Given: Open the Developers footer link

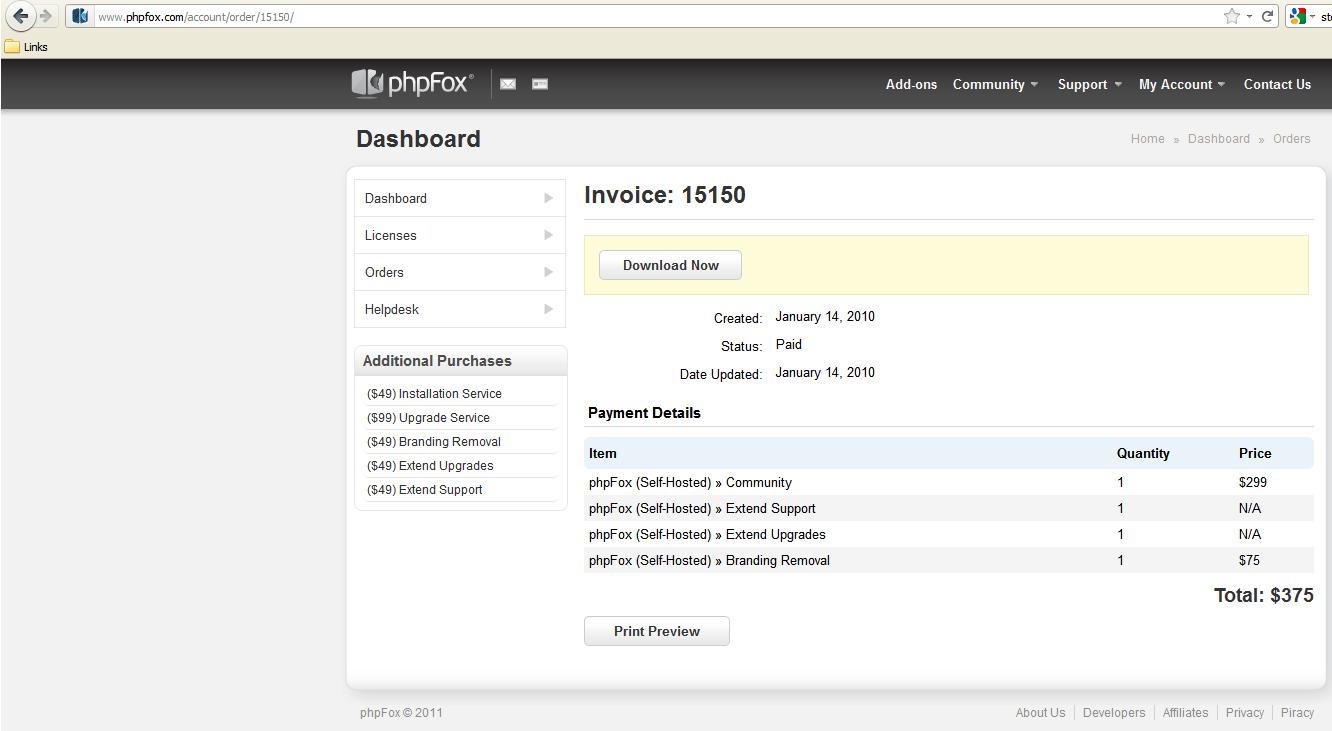Looking at the screenshot, I should coord(1114,713).
